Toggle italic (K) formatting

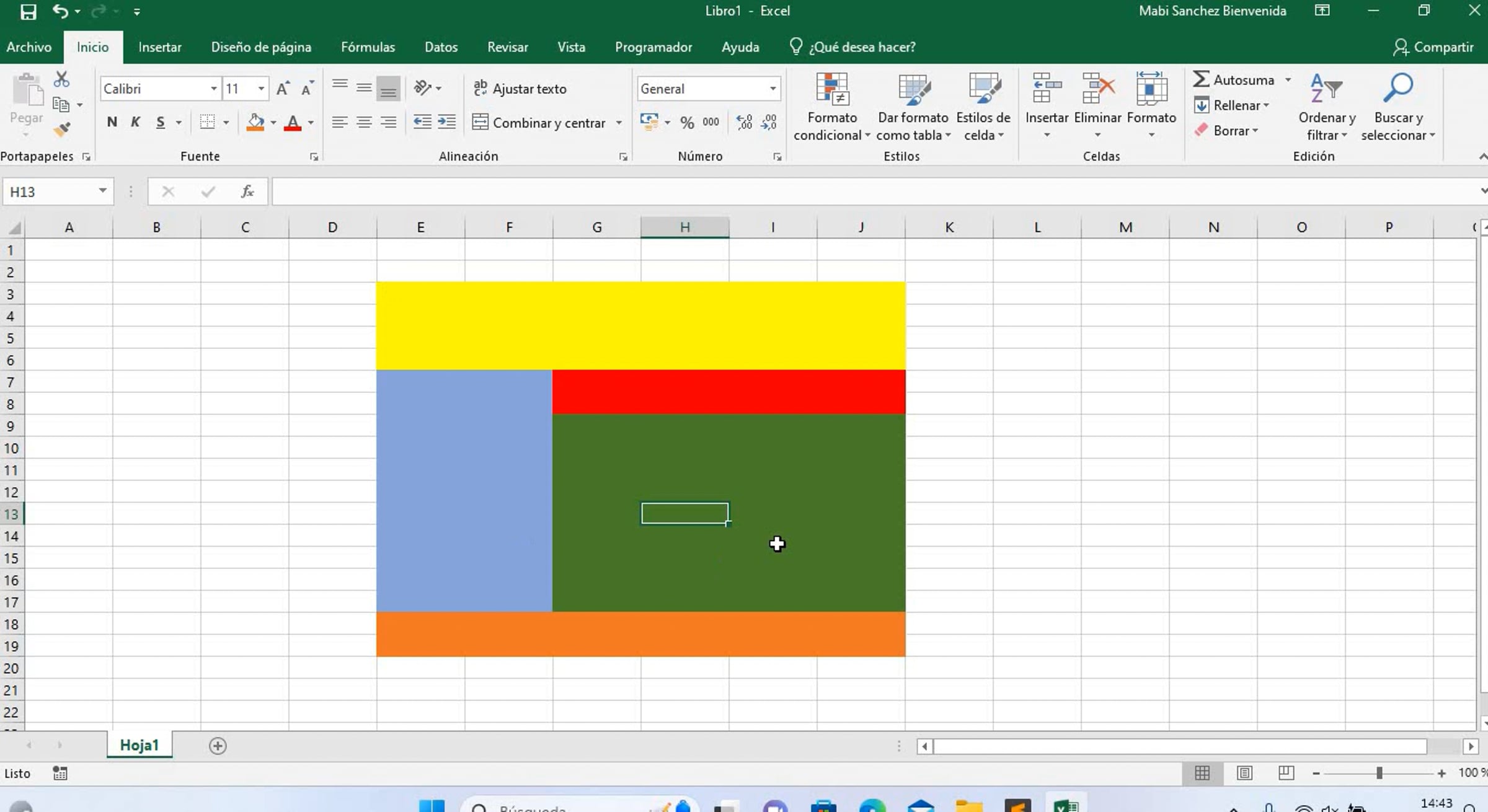coord(135,122)
